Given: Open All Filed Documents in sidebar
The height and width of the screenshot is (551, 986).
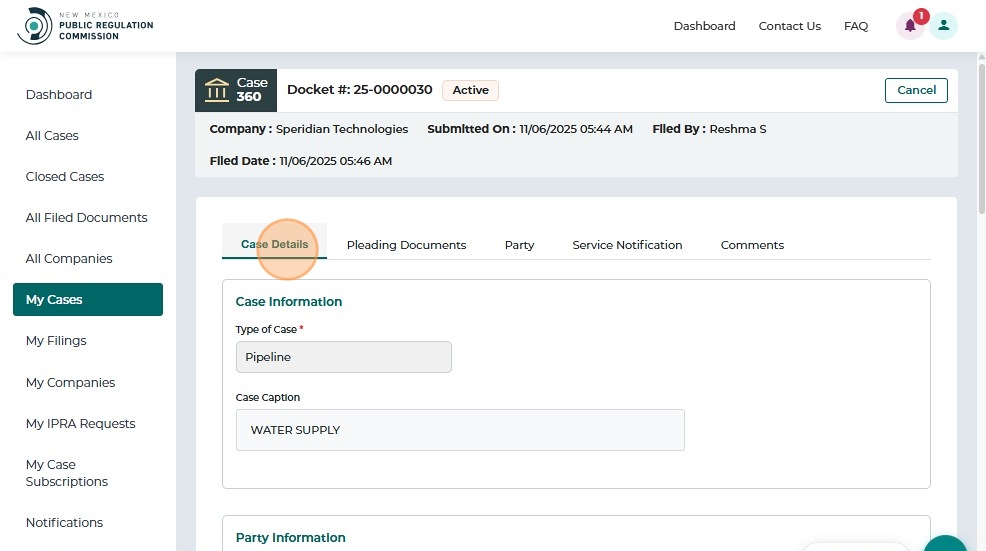Looking at the screenshot, I should [87, 217].
